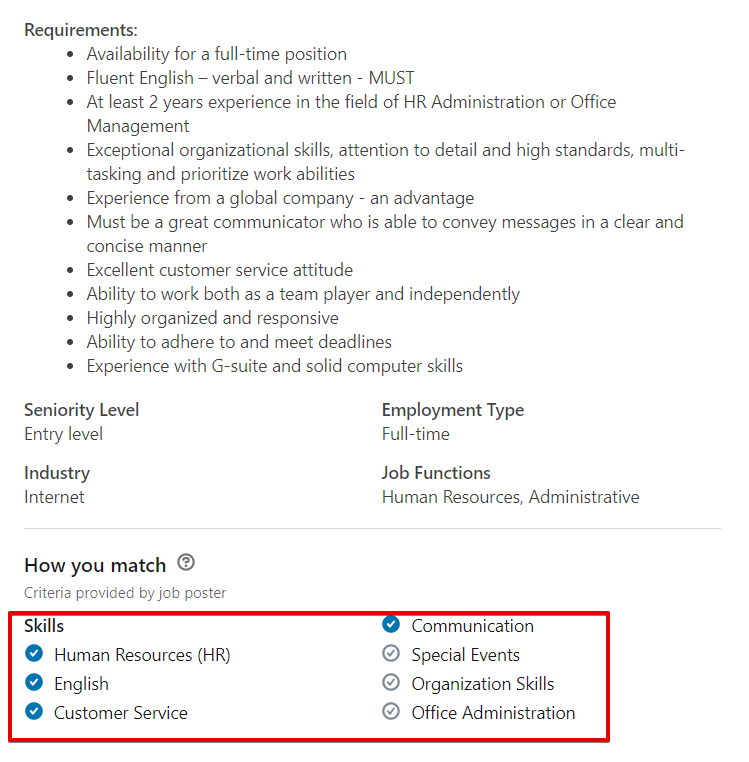This screenshot has width=749, height=762.
Task: Click the blue checkmark next to Communication
Action: click(391, 624)
